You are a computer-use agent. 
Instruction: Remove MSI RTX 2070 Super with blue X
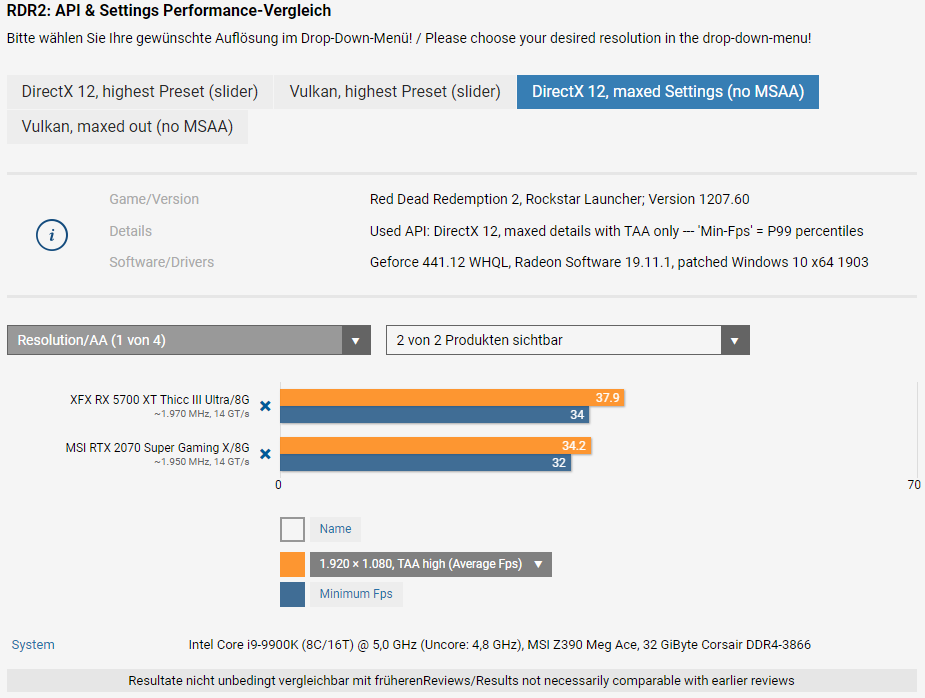pos(265,454)
